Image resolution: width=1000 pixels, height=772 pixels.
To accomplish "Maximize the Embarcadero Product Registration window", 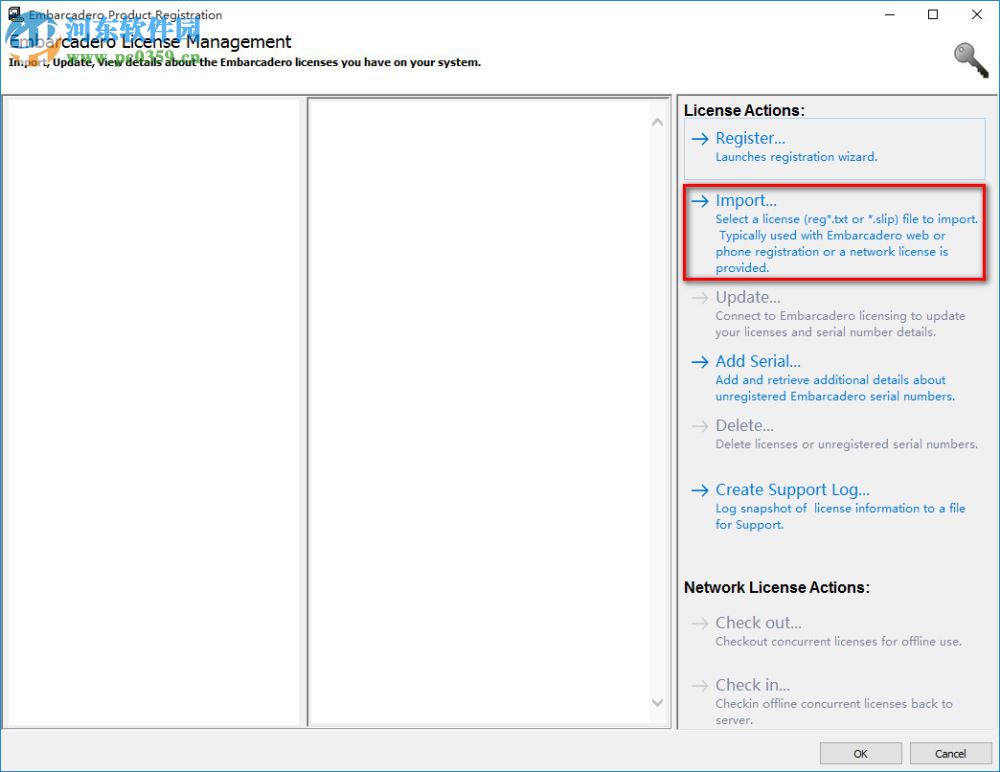I will [933, 14].
